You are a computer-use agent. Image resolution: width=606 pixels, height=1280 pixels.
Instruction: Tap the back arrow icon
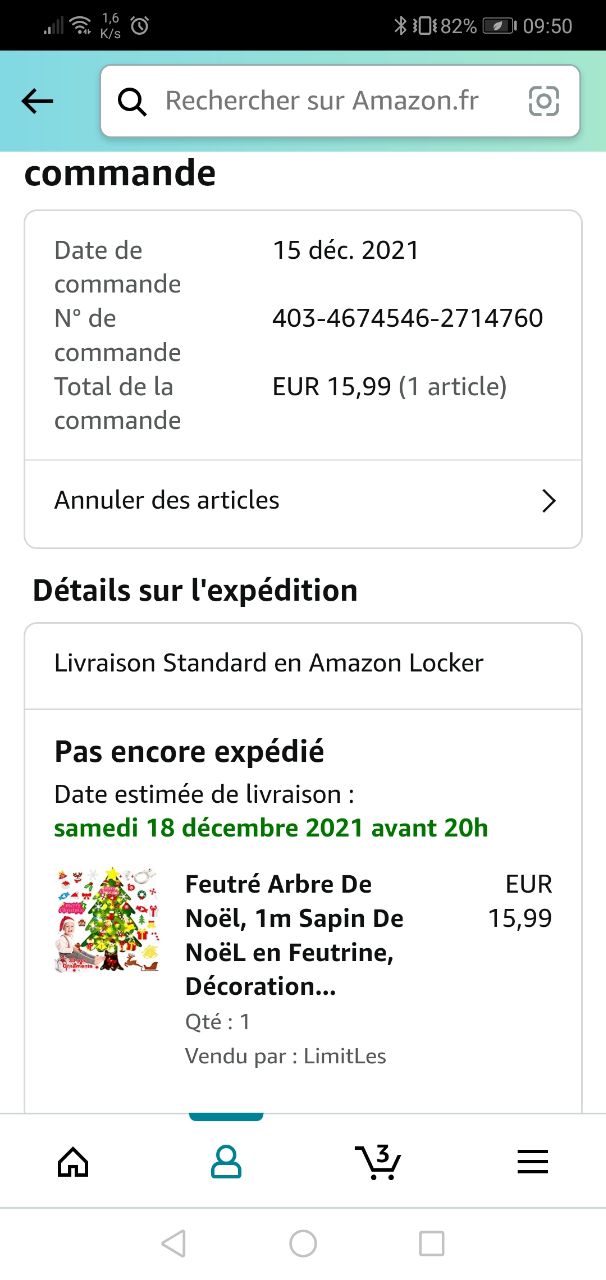coord(38,101)
